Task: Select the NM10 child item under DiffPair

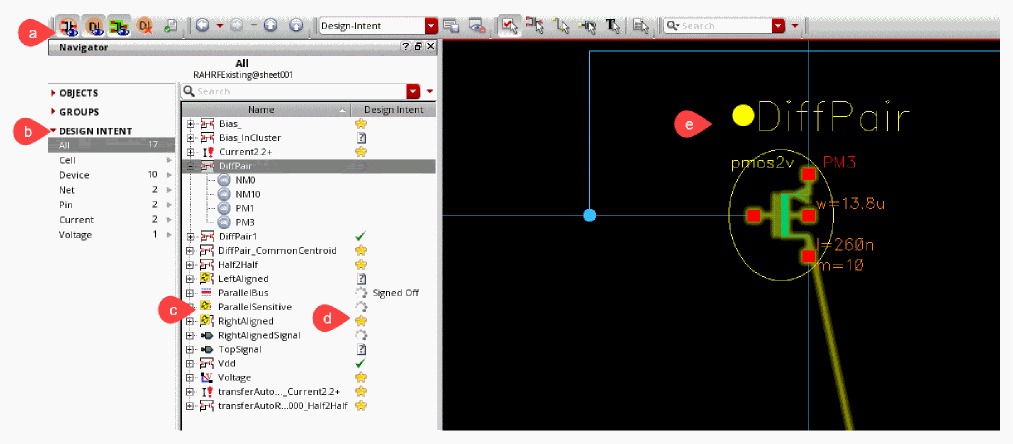Action: click(x=246, y=194)
